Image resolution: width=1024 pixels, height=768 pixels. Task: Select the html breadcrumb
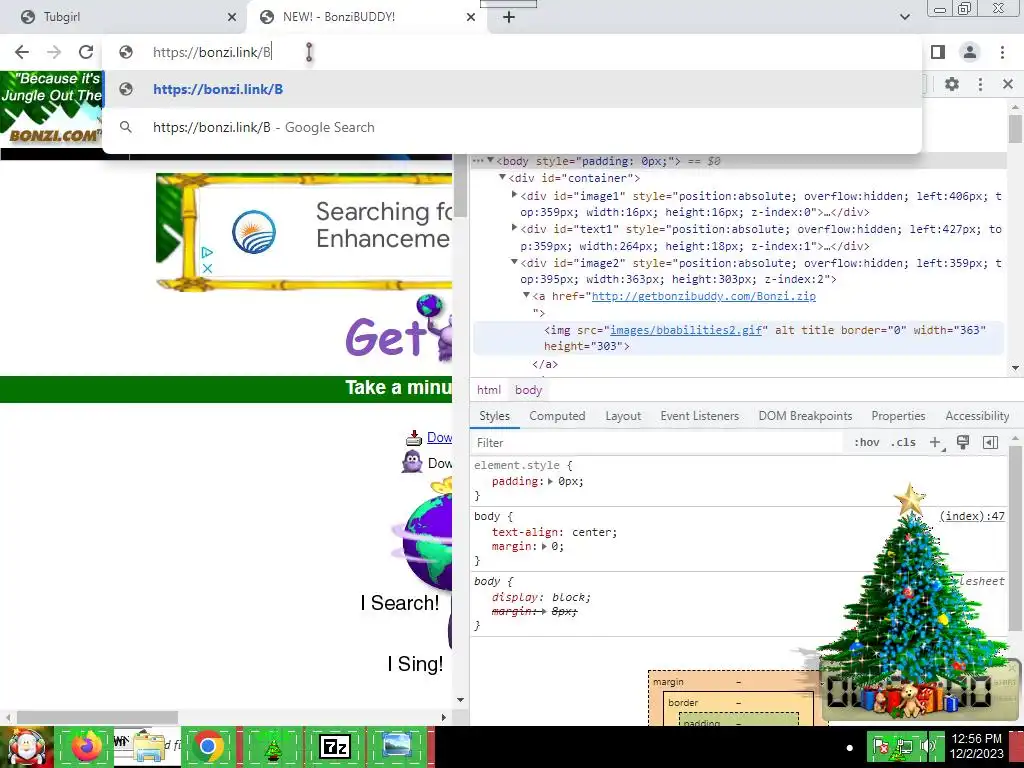click(x=488, y=390)
